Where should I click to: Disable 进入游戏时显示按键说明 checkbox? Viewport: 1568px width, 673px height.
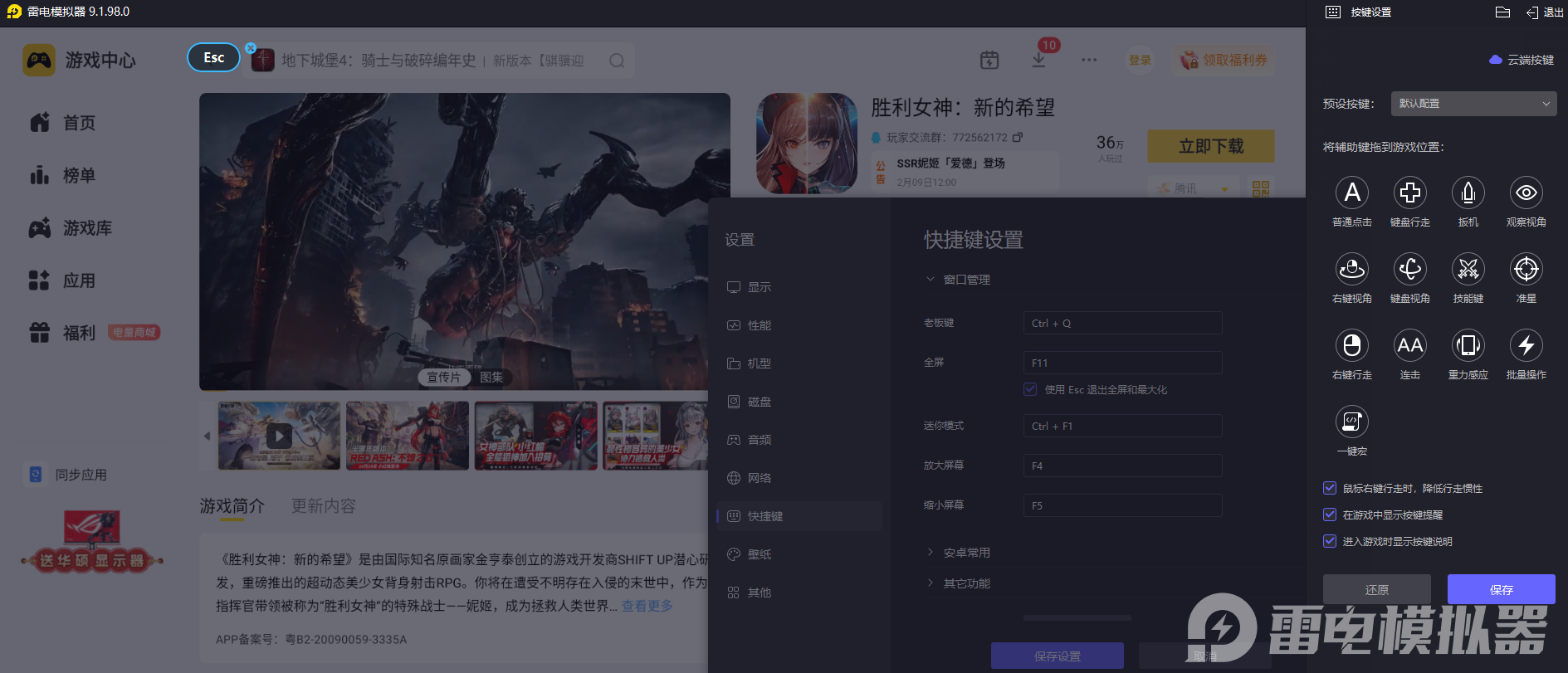pos(1330,541)
